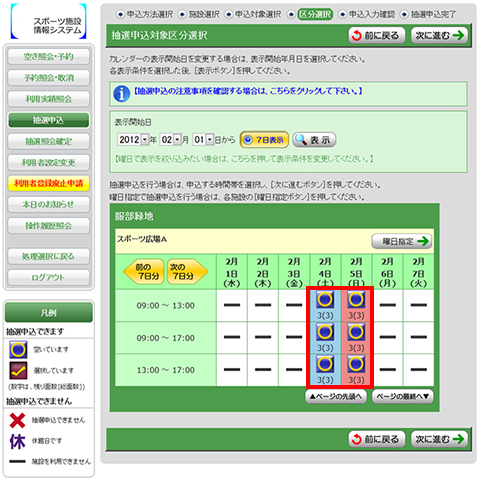Screen dimensions: 480x480
Task: Select 抽選照会確定 from the sidebar menu
Action: (x=49, y=141)
